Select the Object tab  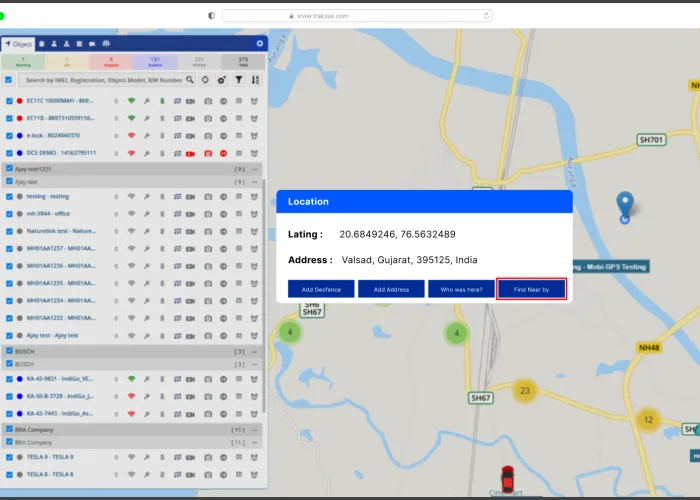(x=18, y=44)
